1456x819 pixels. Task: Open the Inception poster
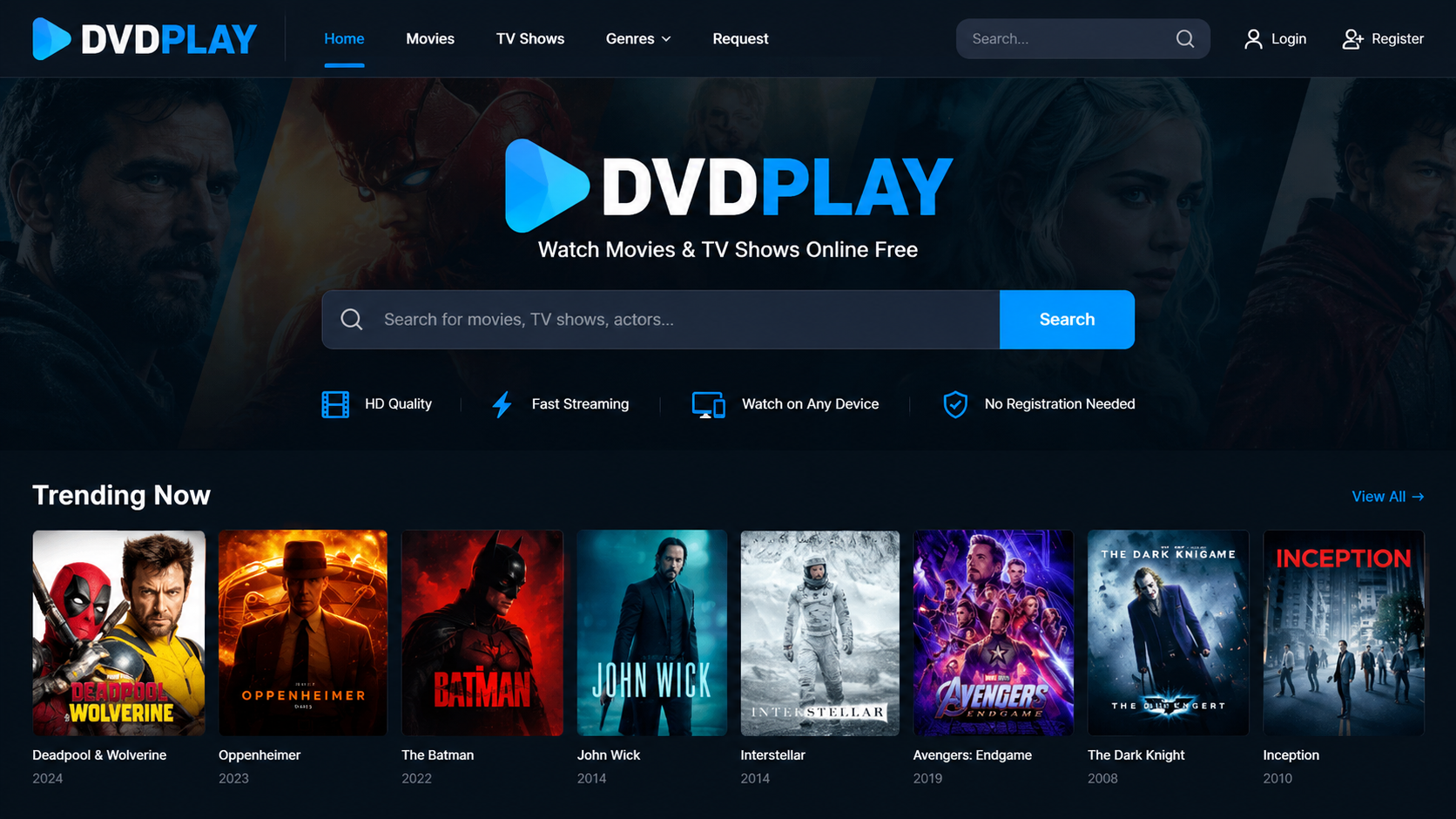click(1344, 633)
